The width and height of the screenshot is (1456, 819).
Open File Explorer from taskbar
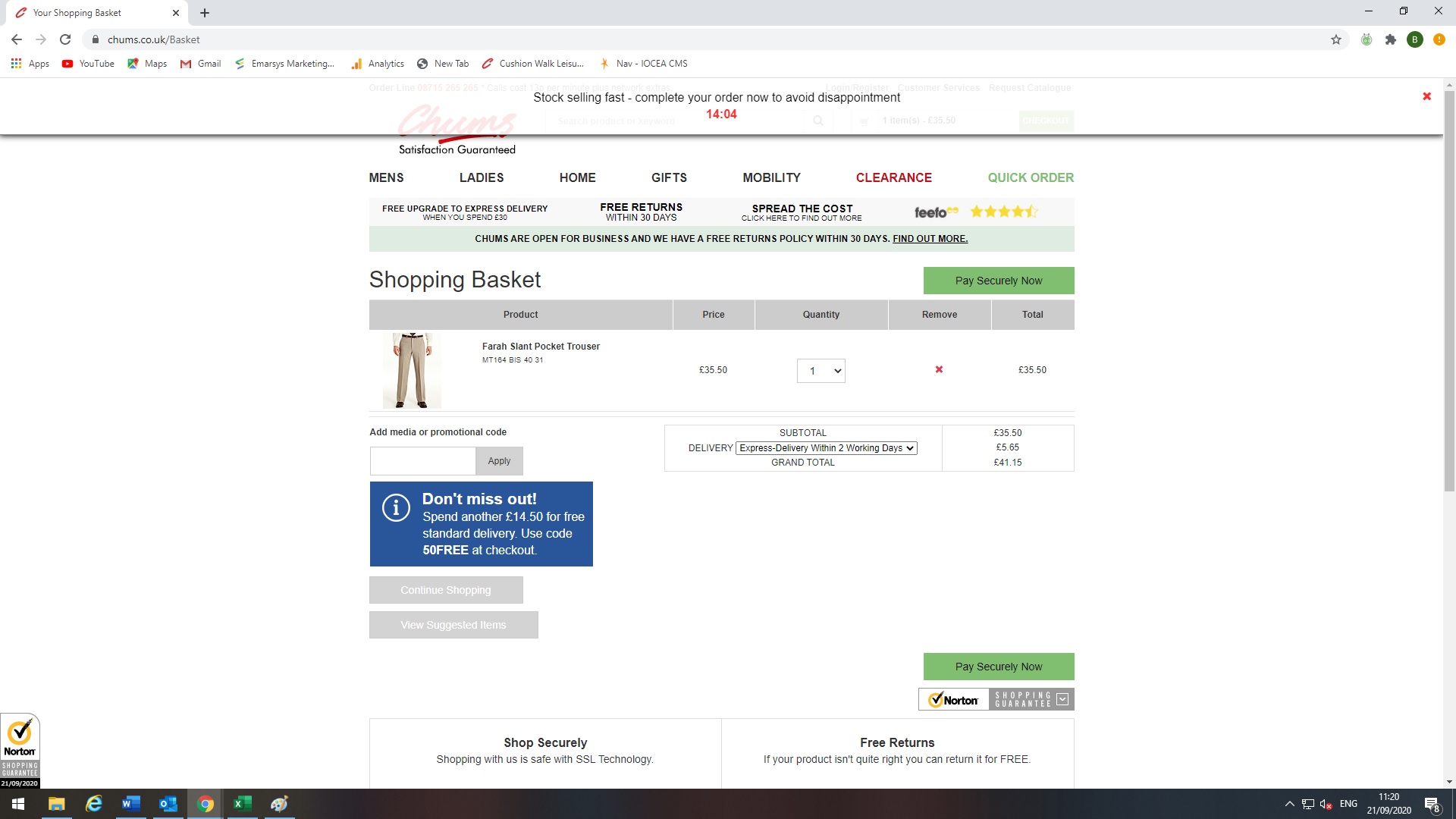[56, 804]
